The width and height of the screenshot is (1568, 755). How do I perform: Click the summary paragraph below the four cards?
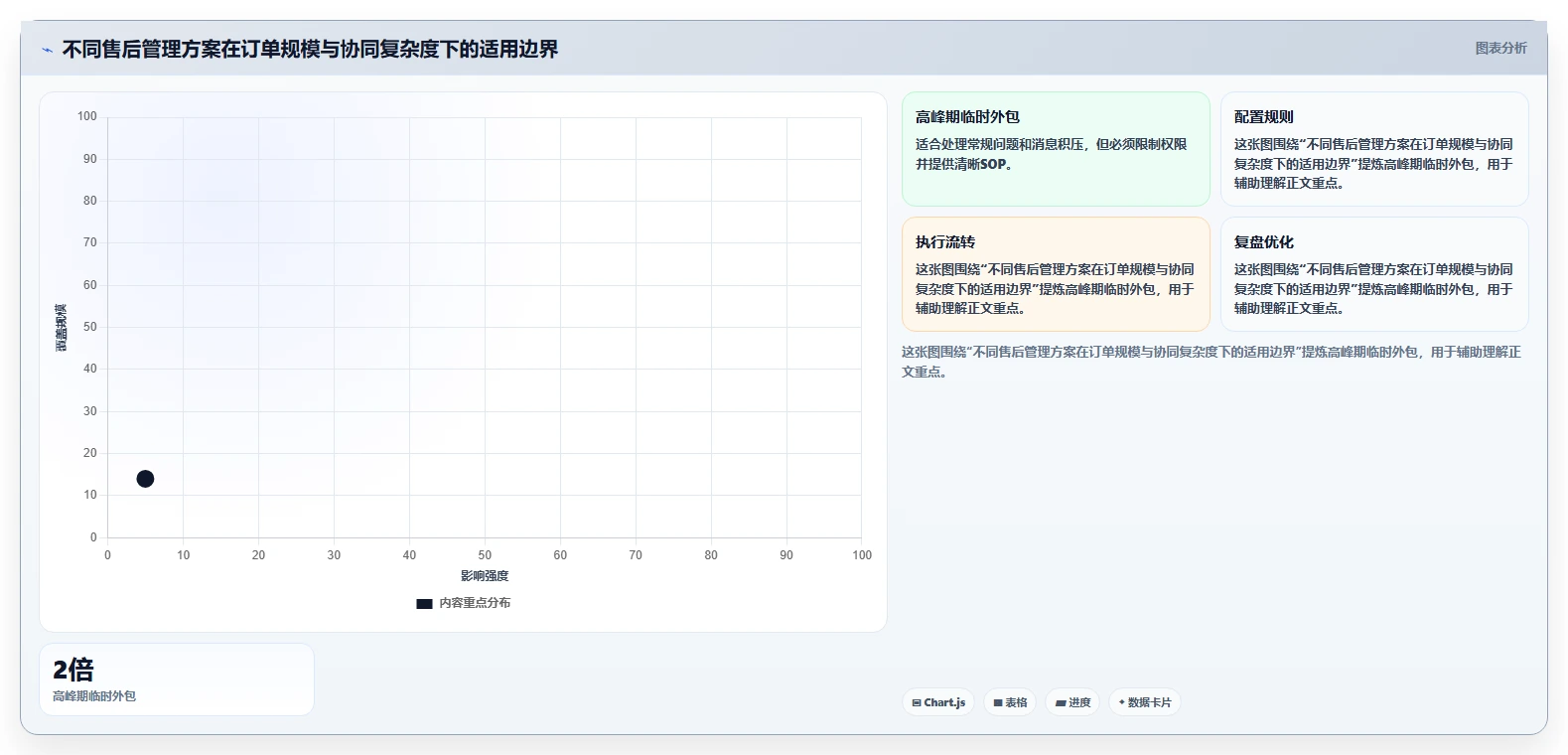pyautogui.click(x=1212, y=362)
